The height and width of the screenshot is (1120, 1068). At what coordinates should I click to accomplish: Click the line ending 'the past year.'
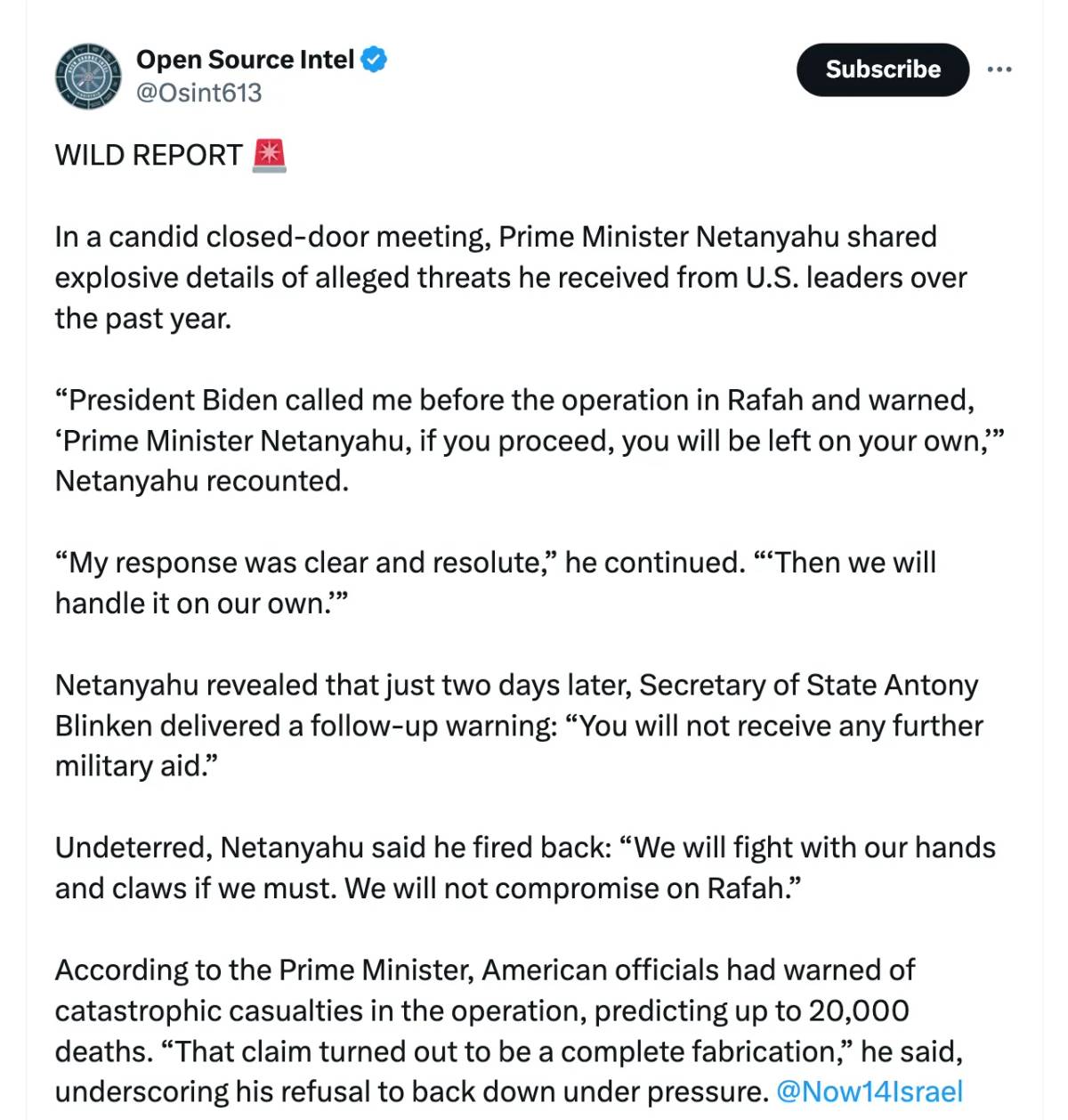(143, 318)
